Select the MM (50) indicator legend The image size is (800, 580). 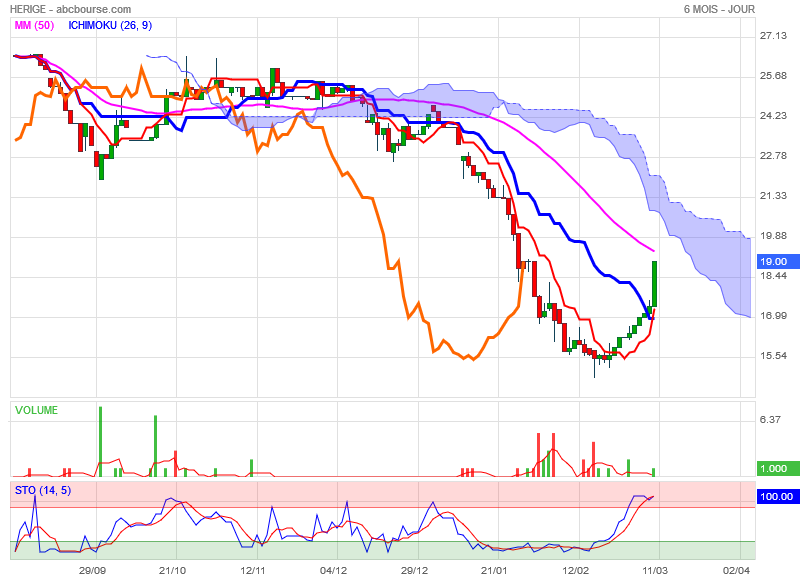click(34, 26)
